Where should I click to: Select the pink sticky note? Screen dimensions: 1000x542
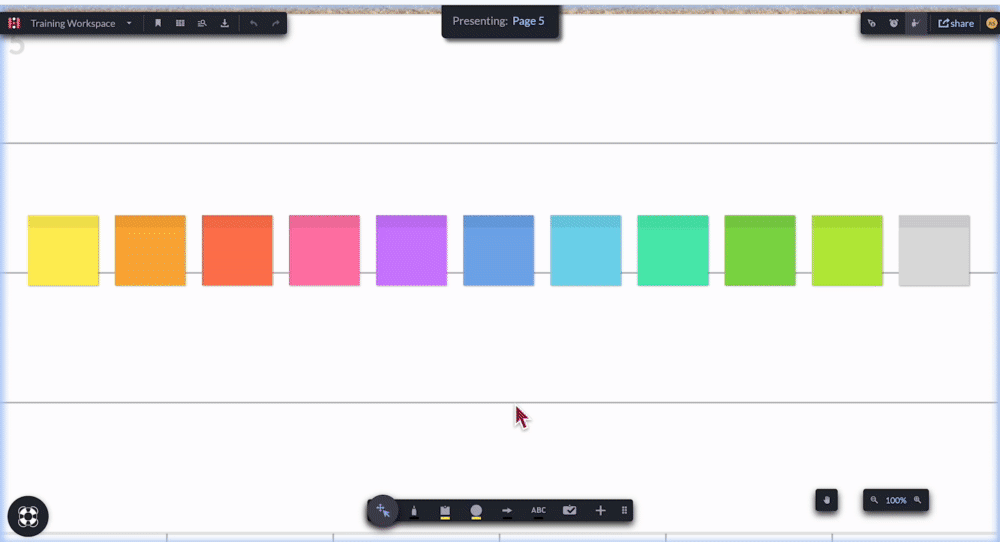coord(325,251)
